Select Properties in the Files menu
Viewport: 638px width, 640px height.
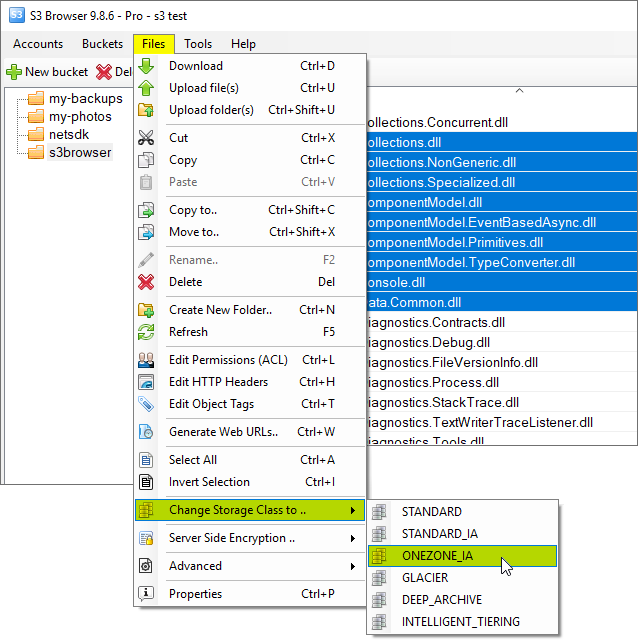250,594
